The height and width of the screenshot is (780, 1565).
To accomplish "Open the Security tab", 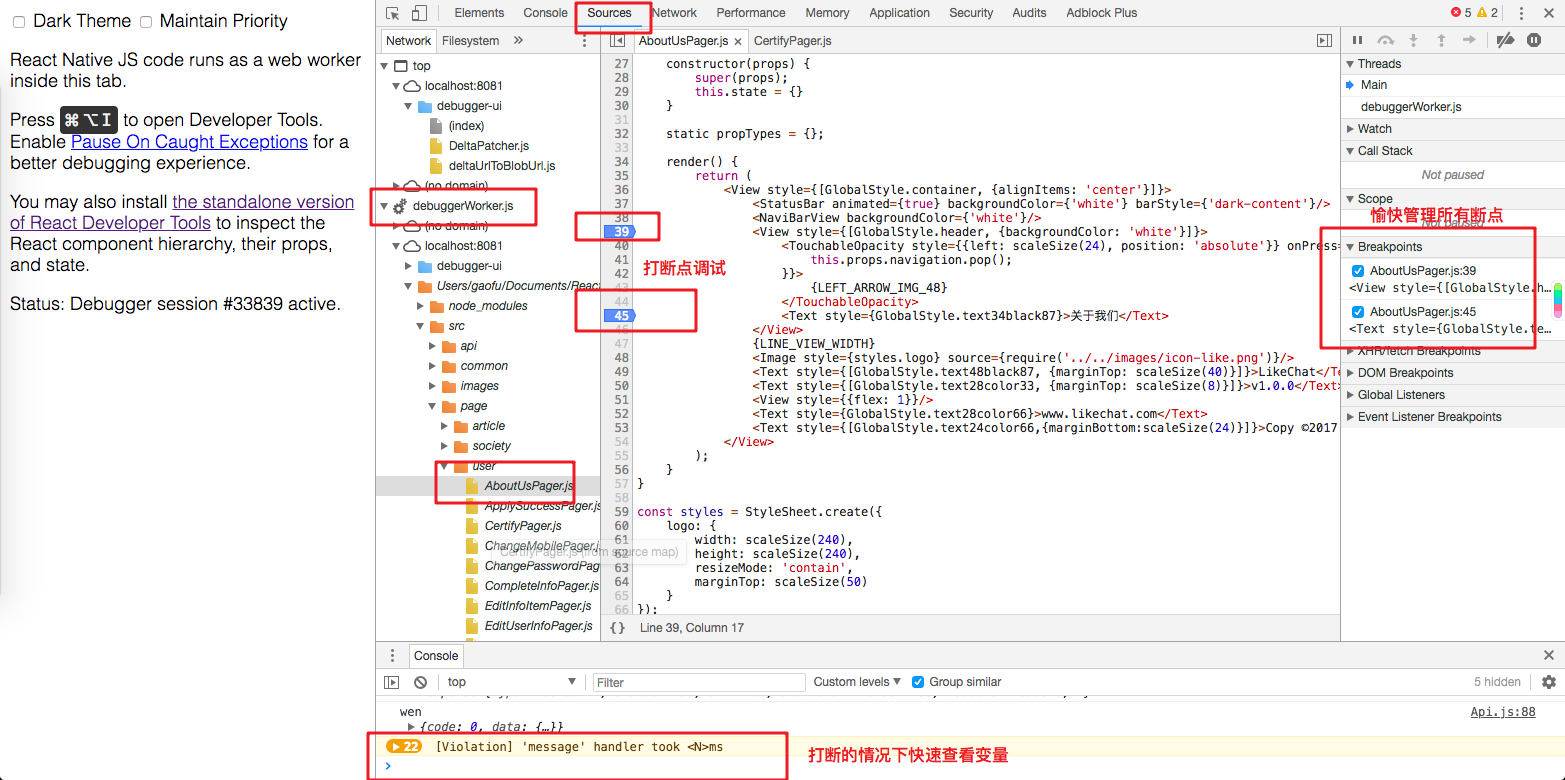I will [x=971, y=13].
